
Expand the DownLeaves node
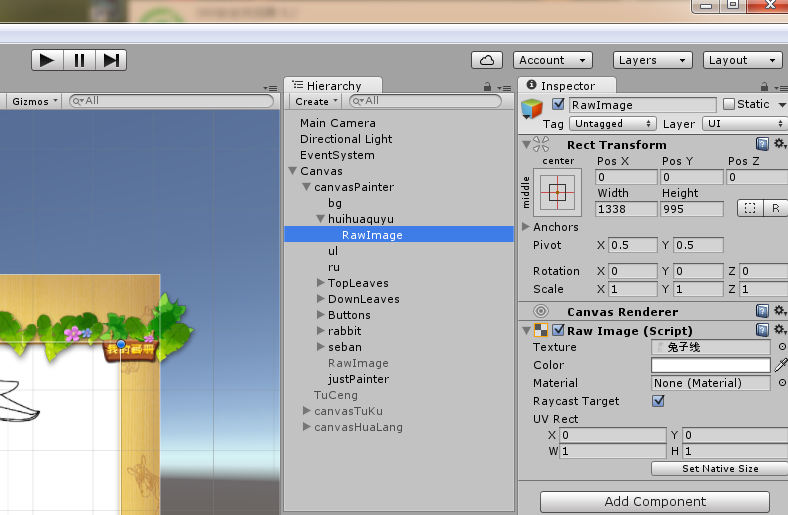pos(321,299)
